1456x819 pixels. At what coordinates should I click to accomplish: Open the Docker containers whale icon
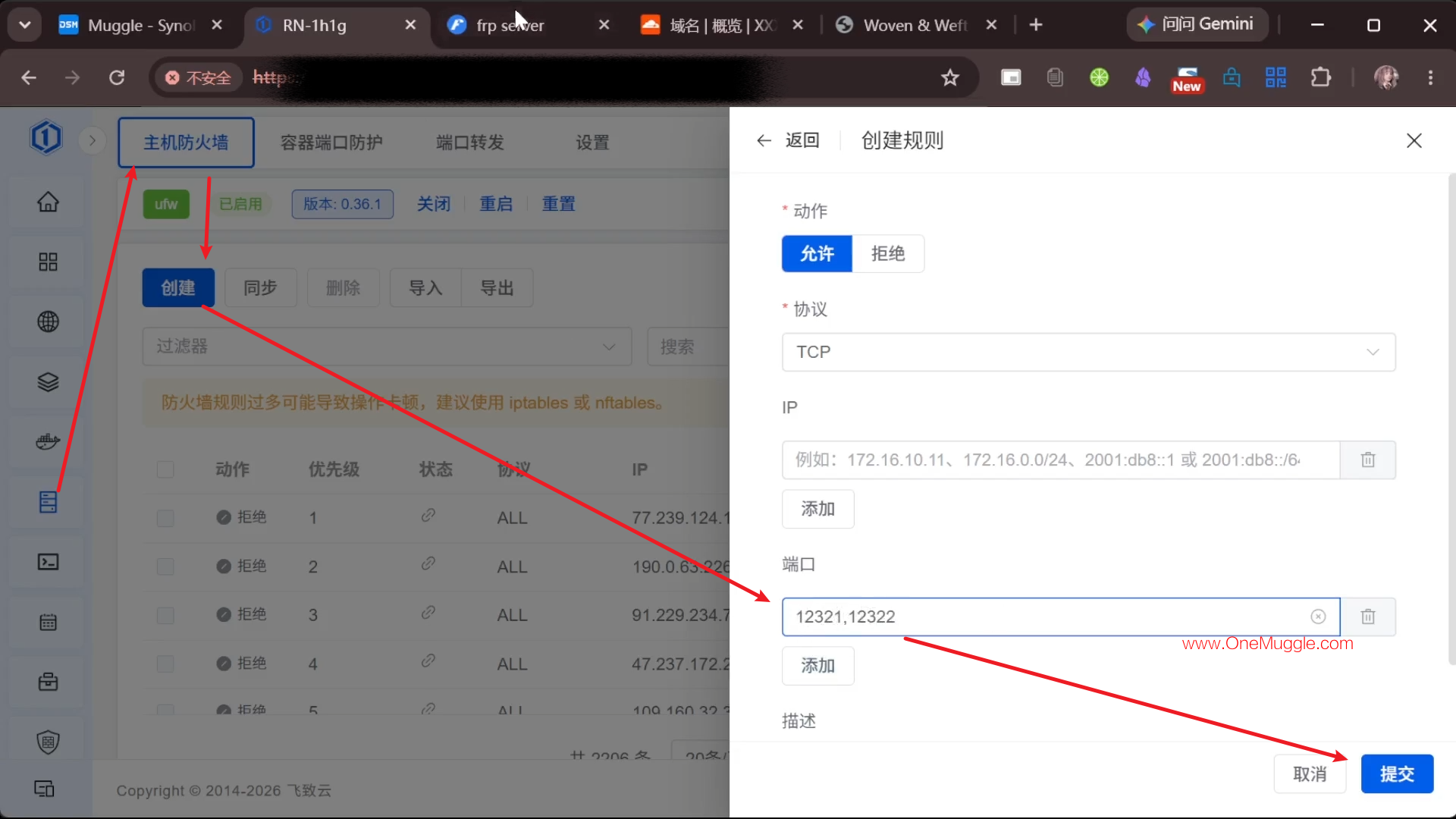48,441
